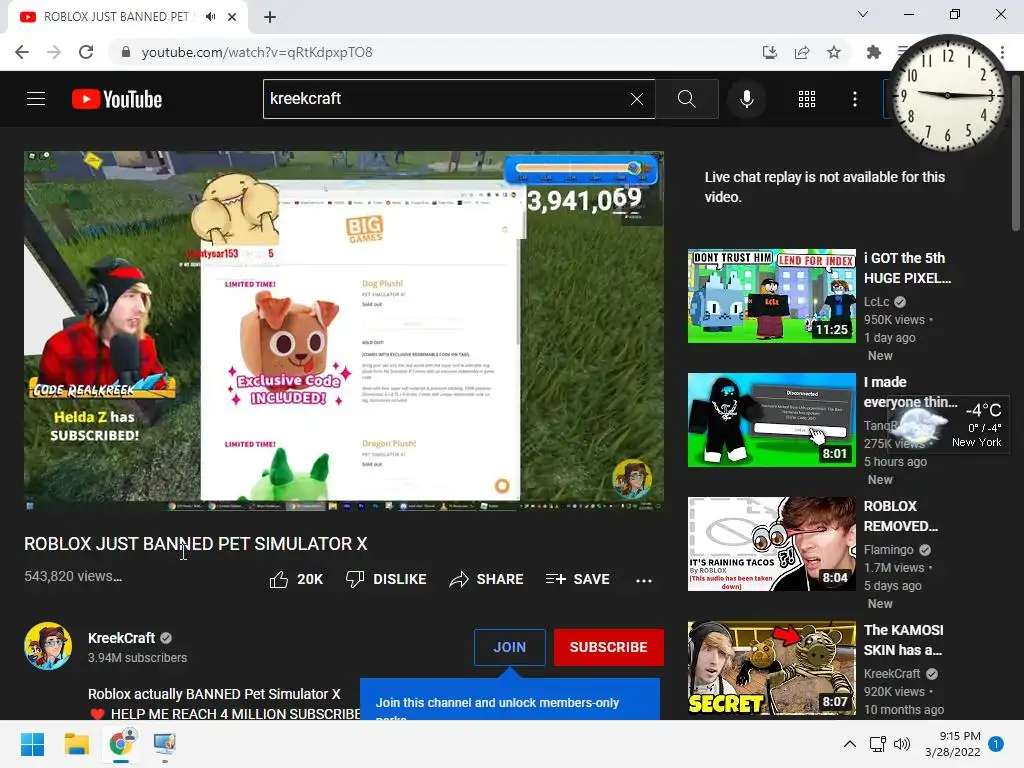Open more actions ellipsis under video
The height and width of the screenshot is (768, 1024).
tap(644, 580)
